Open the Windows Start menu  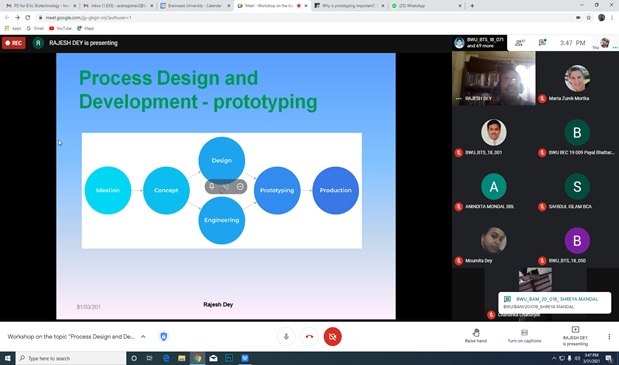pos(8,358)
